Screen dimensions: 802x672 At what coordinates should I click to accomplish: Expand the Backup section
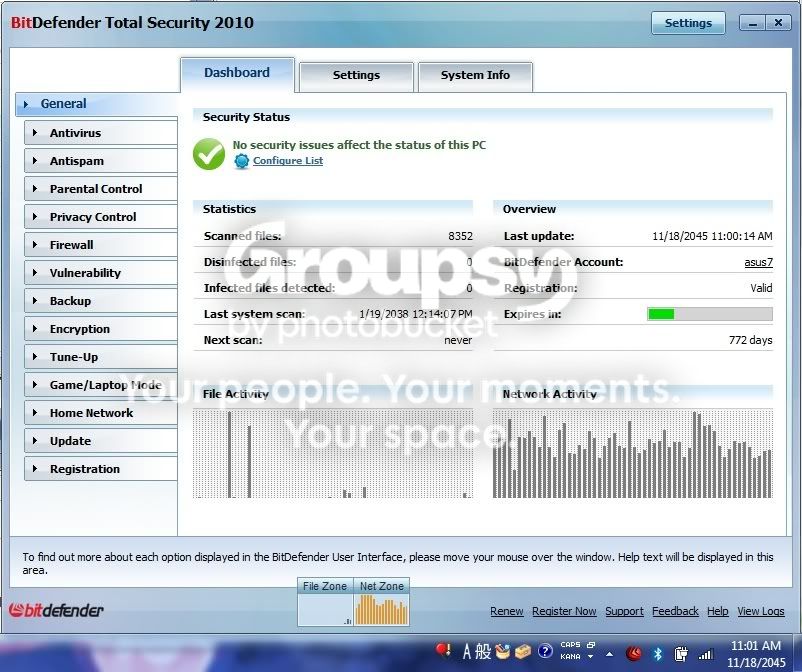tap(101, 301)
